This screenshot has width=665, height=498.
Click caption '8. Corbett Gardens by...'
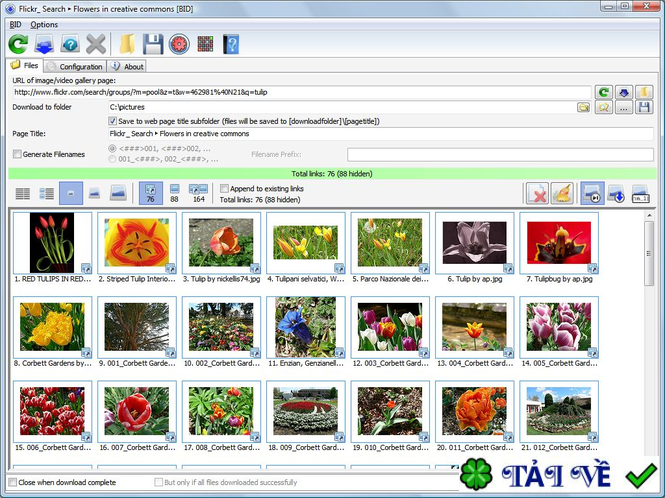tap(53, 363)
